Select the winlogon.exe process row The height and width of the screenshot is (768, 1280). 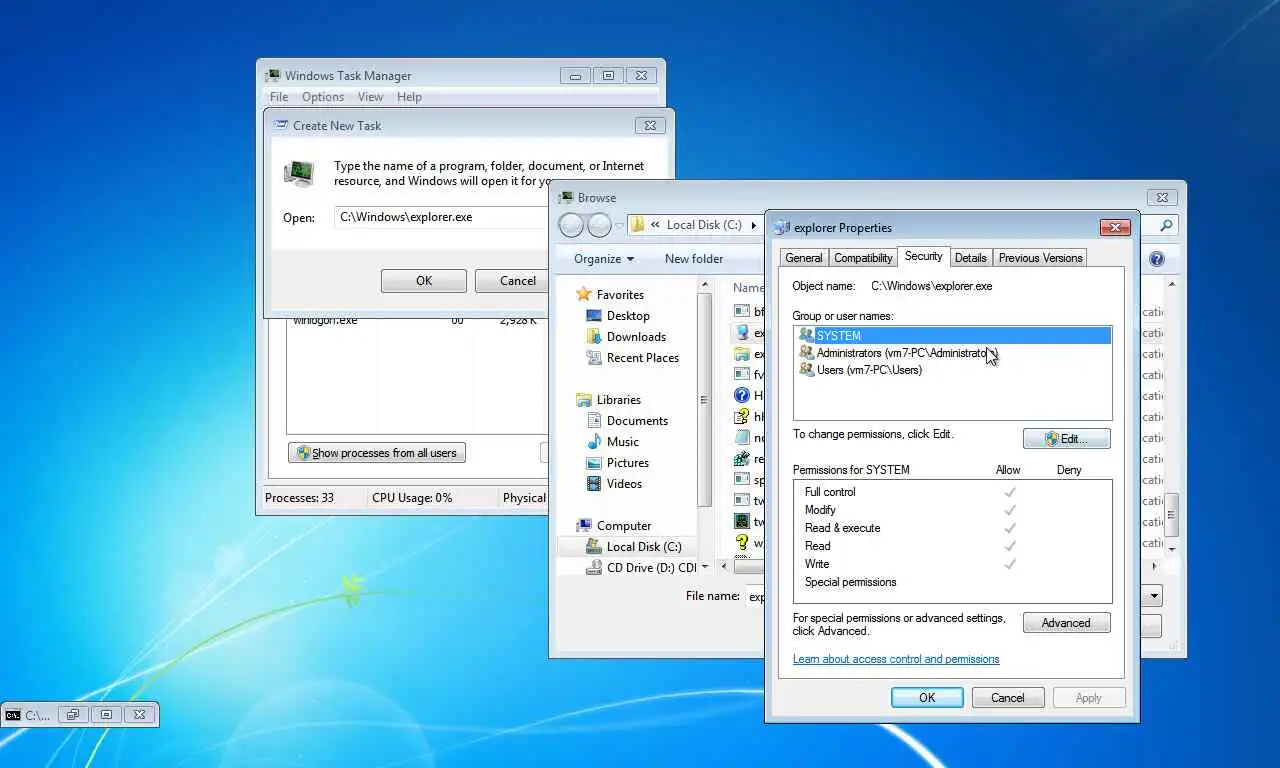[x=417, y=321]
